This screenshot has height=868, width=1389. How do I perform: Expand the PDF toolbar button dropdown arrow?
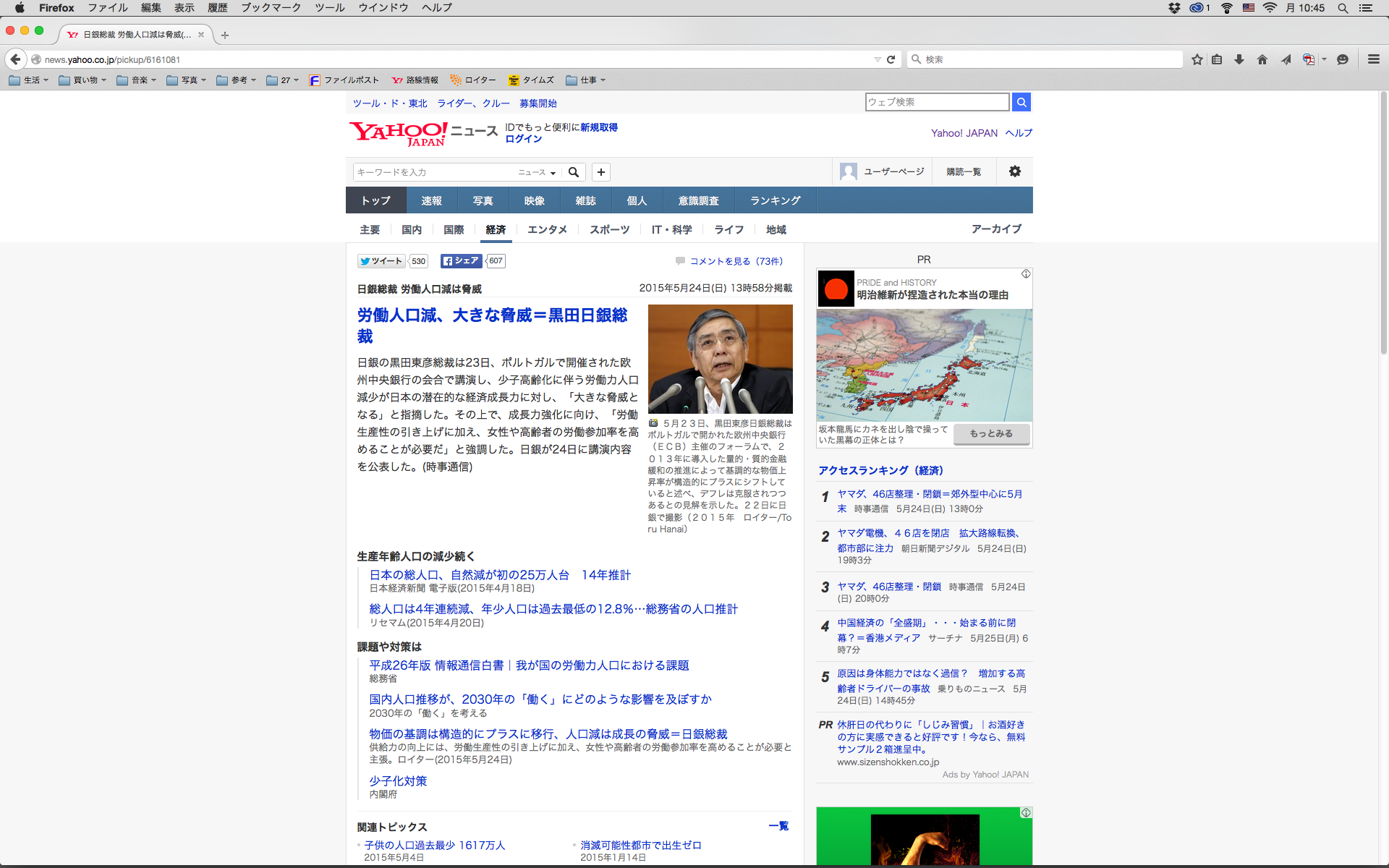[x=1324, y=59]
